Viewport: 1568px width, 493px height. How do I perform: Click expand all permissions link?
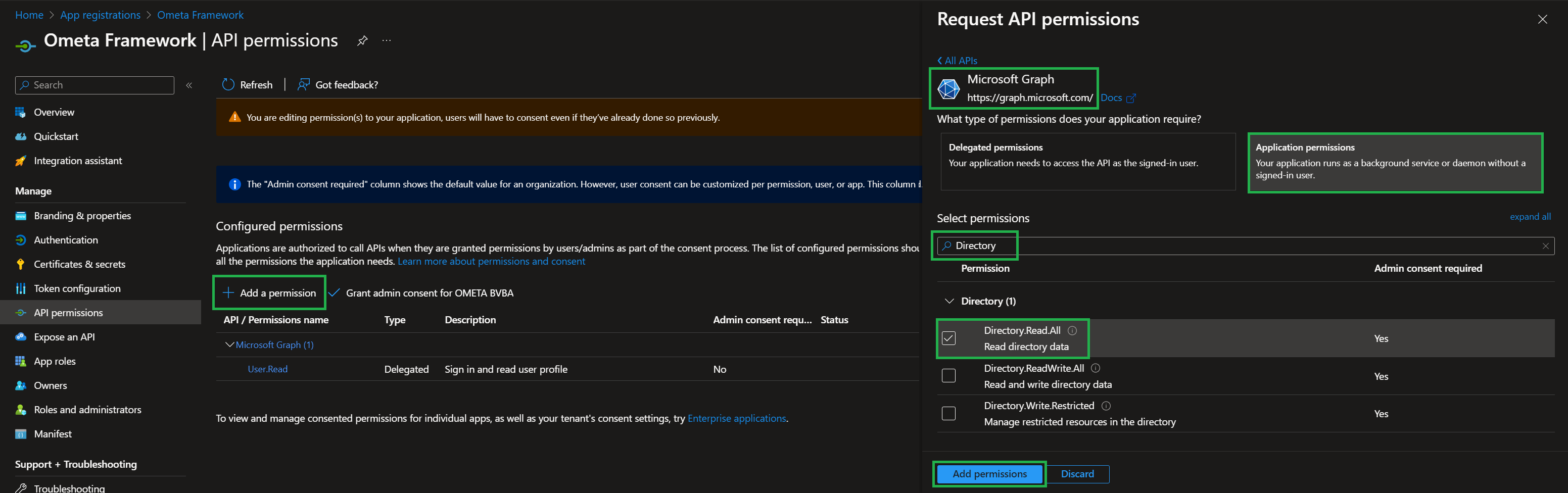(1530, 217)
